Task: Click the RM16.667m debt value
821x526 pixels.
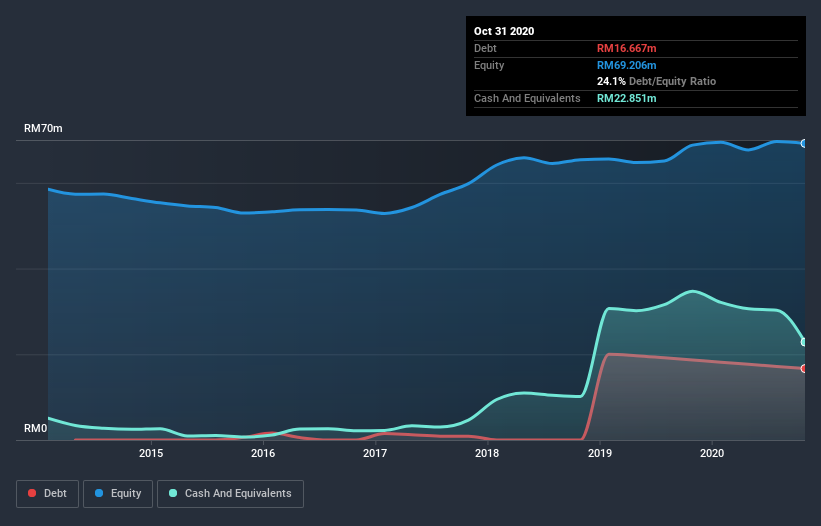Action: click(x=626, y=48)
